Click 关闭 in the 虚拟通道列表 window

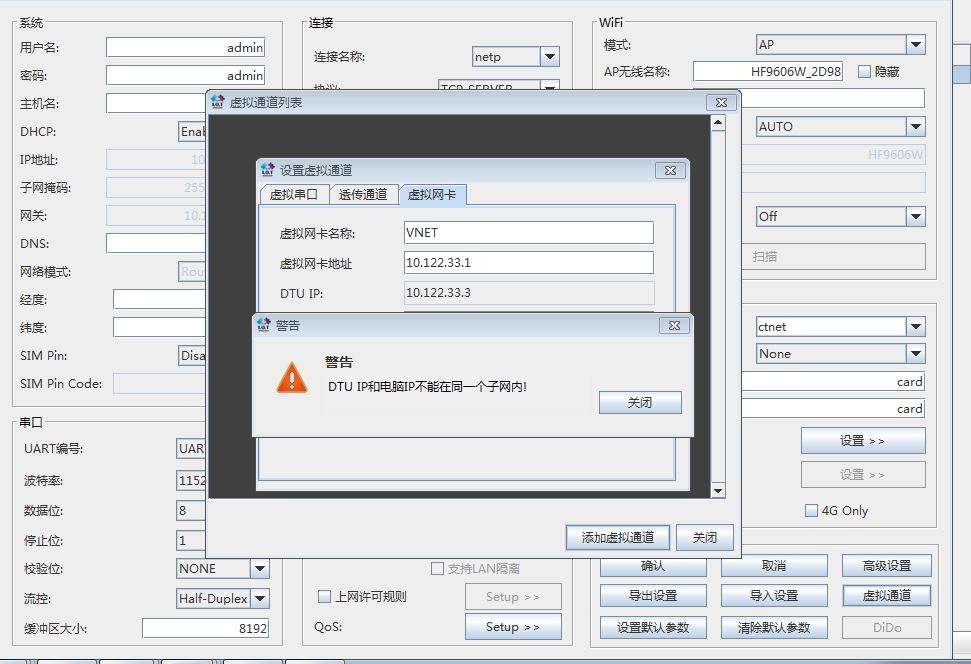point(705,537)
